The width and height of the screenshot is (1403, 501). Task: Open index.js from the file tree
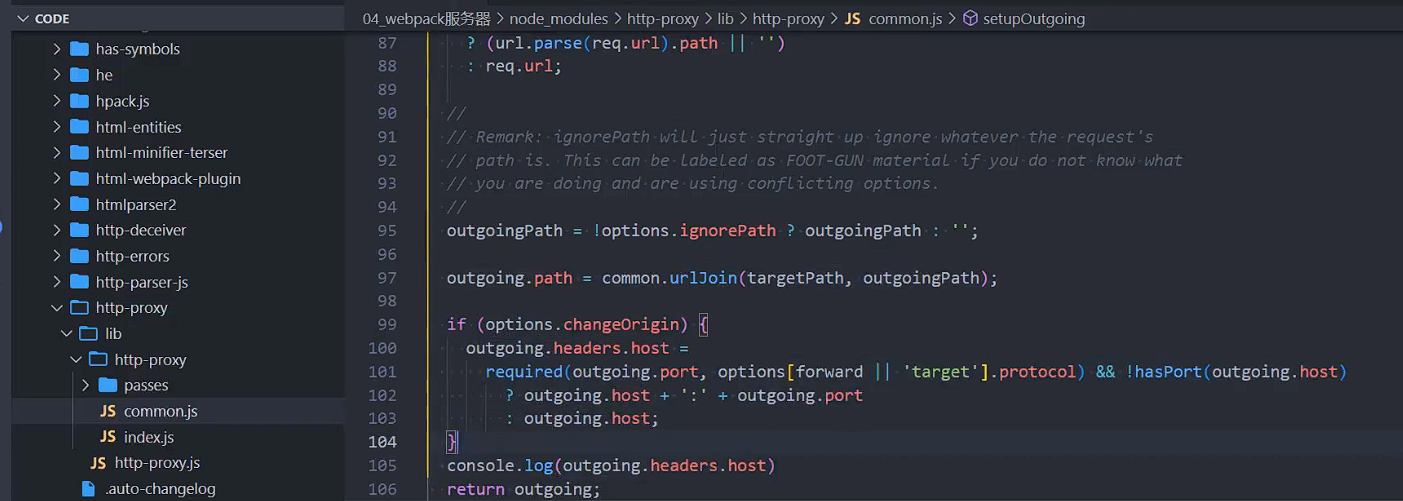coord(149,437)
